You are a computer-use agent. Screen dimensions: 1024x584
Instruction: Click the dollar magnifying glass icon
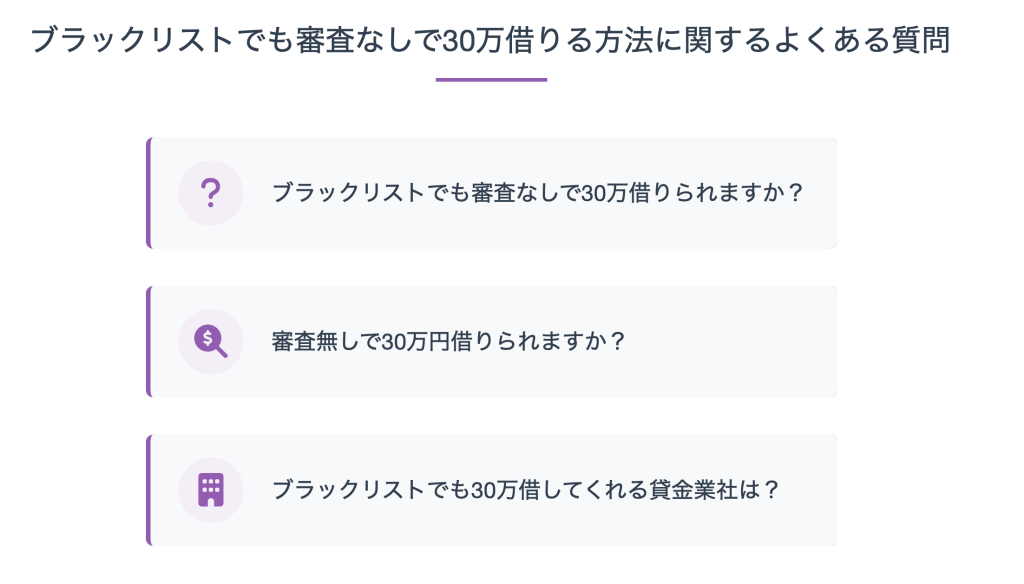tap(210, 342)
